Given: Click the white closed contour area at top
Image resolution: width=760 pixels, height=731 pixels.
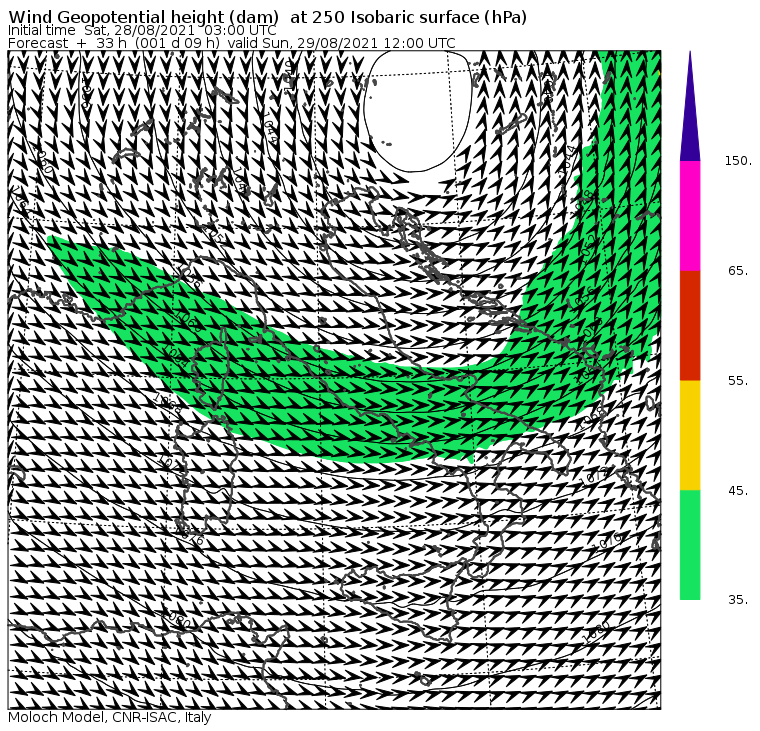Looking at the screenshot, I should 417,109.
